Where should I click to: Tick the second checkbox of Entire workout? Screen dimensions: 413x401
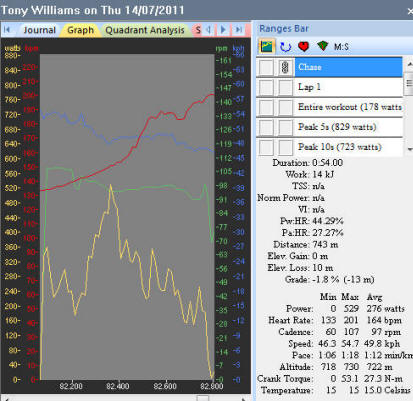285,107
